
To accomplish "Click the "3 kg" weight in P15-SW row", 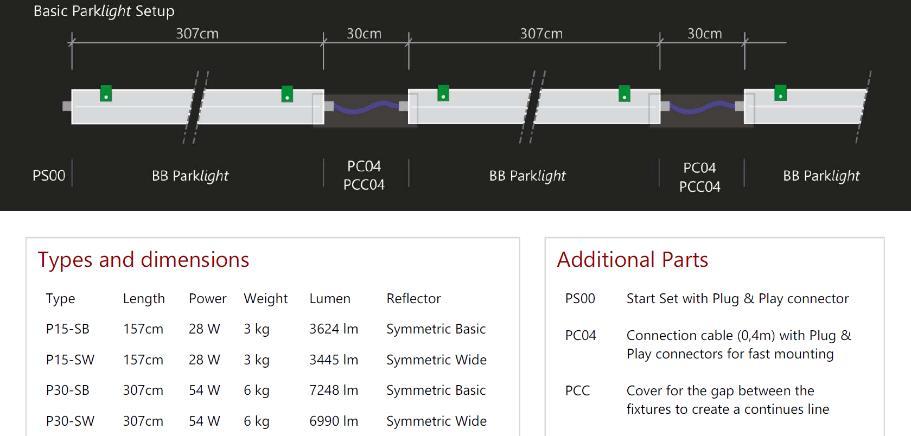I will tap(256, 360).
